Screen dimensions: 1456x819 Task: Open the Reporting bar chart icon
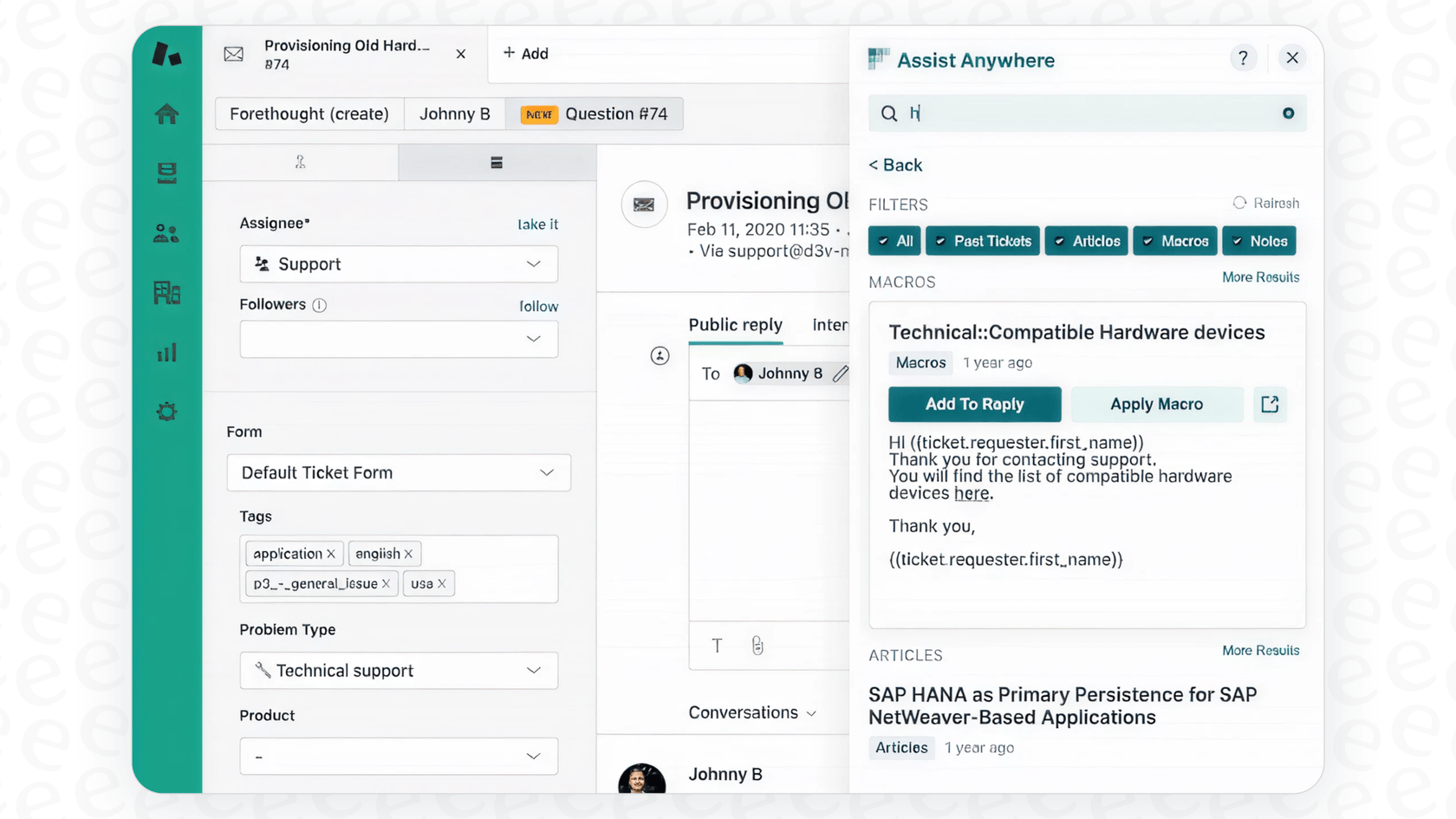point(166,353)
